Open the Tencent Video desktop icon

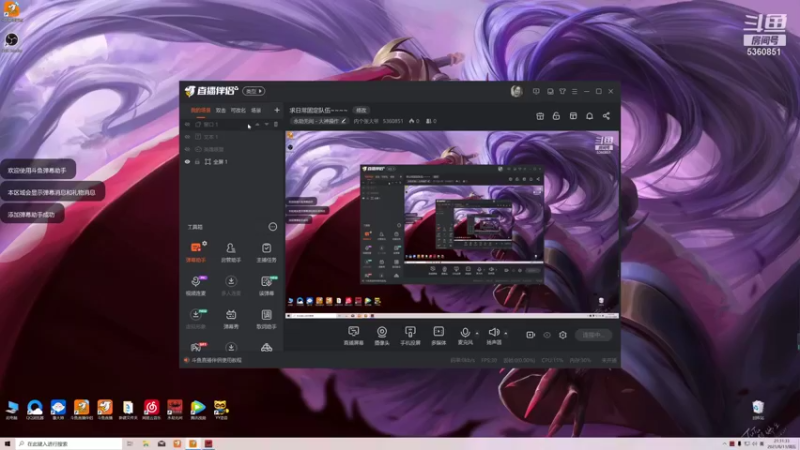point(198,410)
